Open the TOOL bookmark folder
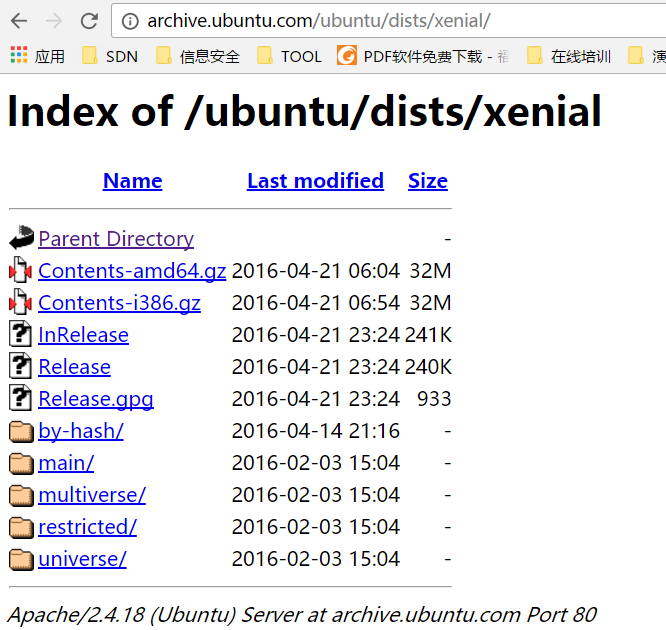The height and width of the screenshot is (630, 666). tap(289, 56)
